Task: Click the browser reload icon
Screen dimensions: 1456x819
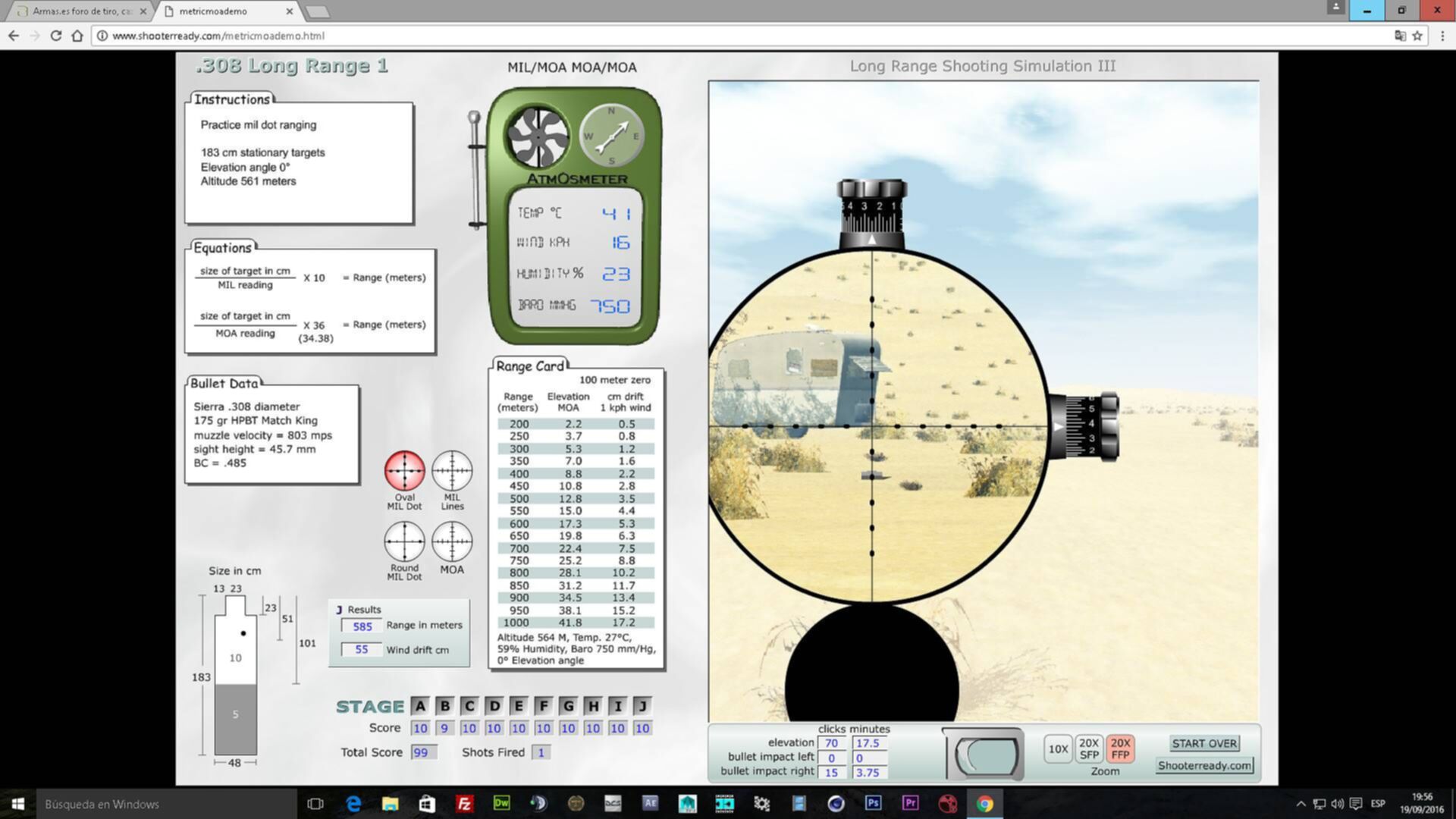Action: click(55, 36)
